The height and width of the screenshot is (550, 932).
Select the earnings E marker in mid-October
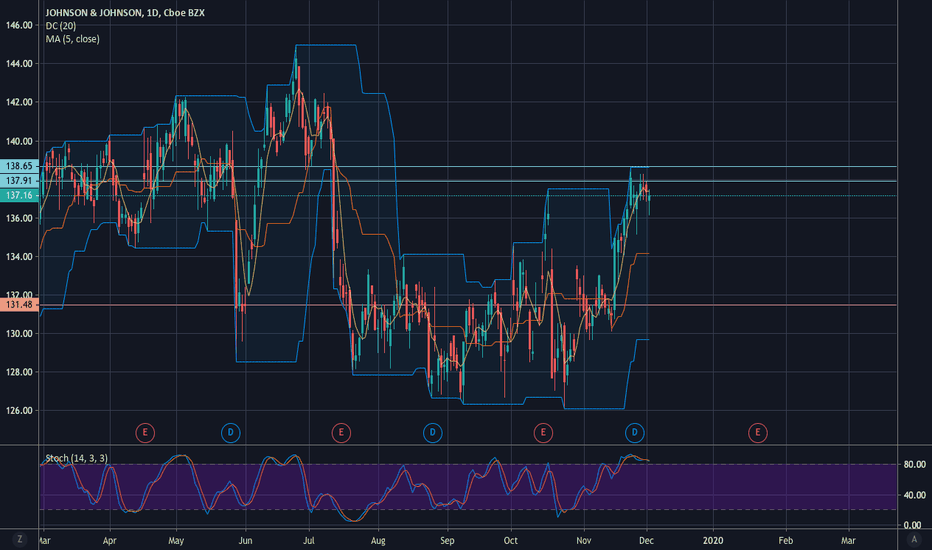(543, 432)
